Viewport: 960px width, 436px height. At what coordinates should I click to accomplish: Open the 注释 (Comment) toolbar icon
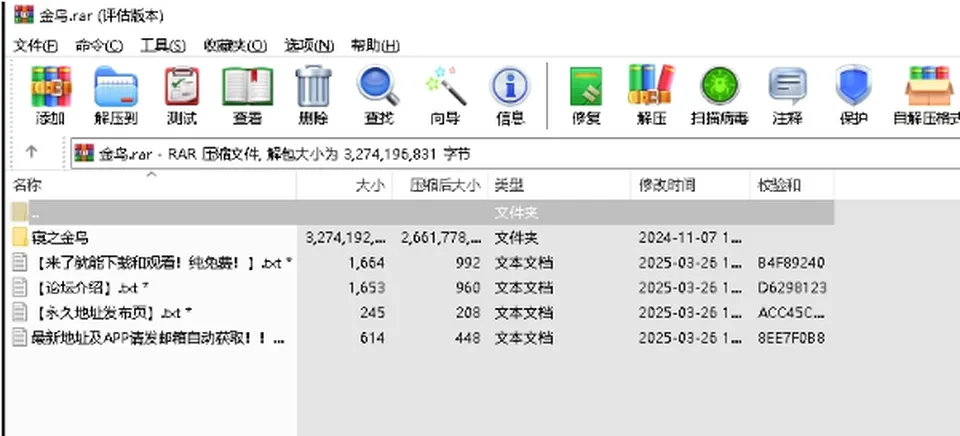coord(787,86)
